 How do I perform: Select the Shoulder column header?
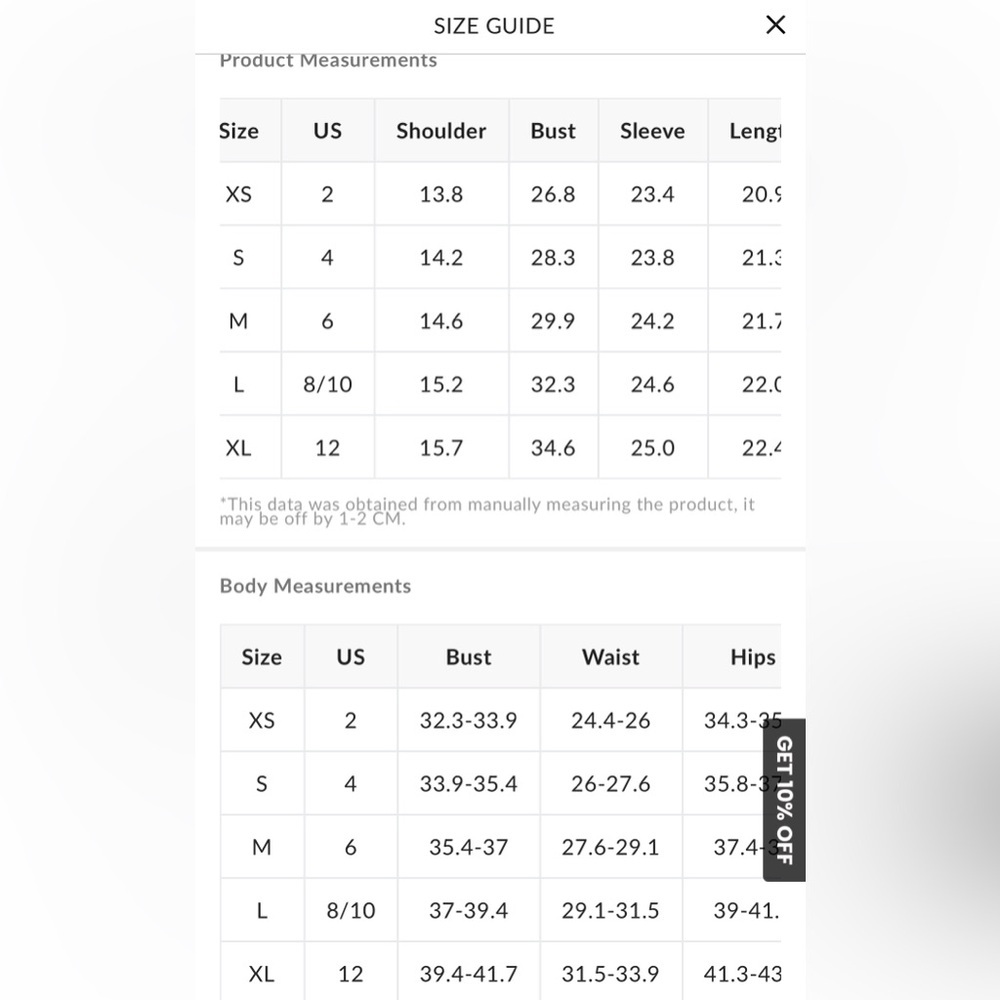tap(441, 131)
